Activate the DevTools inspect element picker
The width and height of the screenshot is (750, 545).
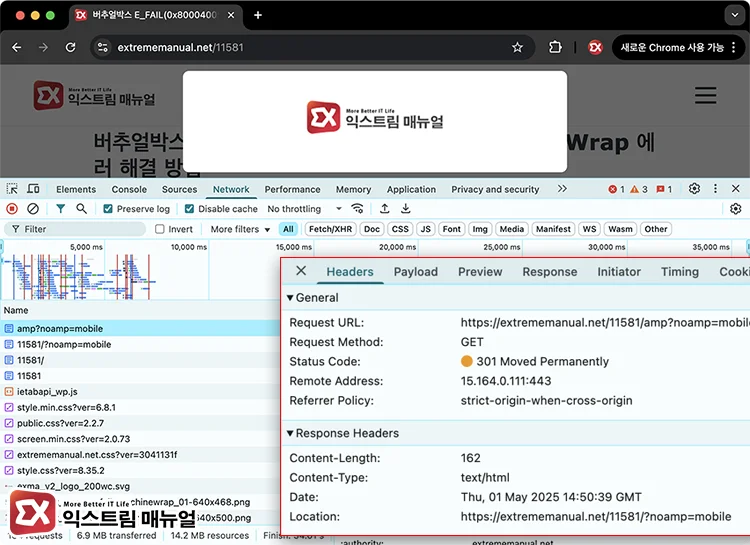[x=12, y=189]
